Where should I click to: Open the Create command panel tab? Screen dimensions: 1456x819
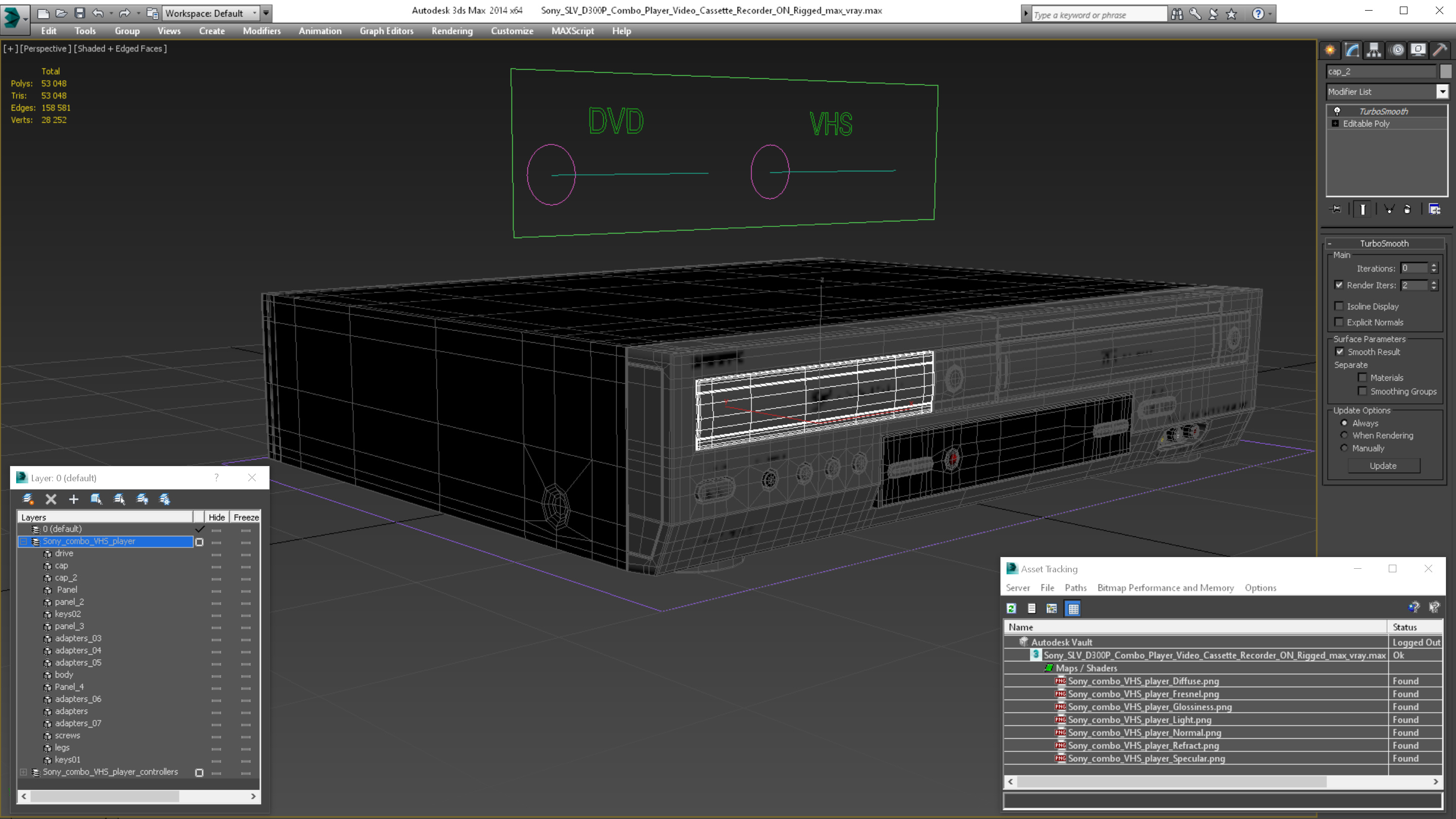(x=1330, y=51)
